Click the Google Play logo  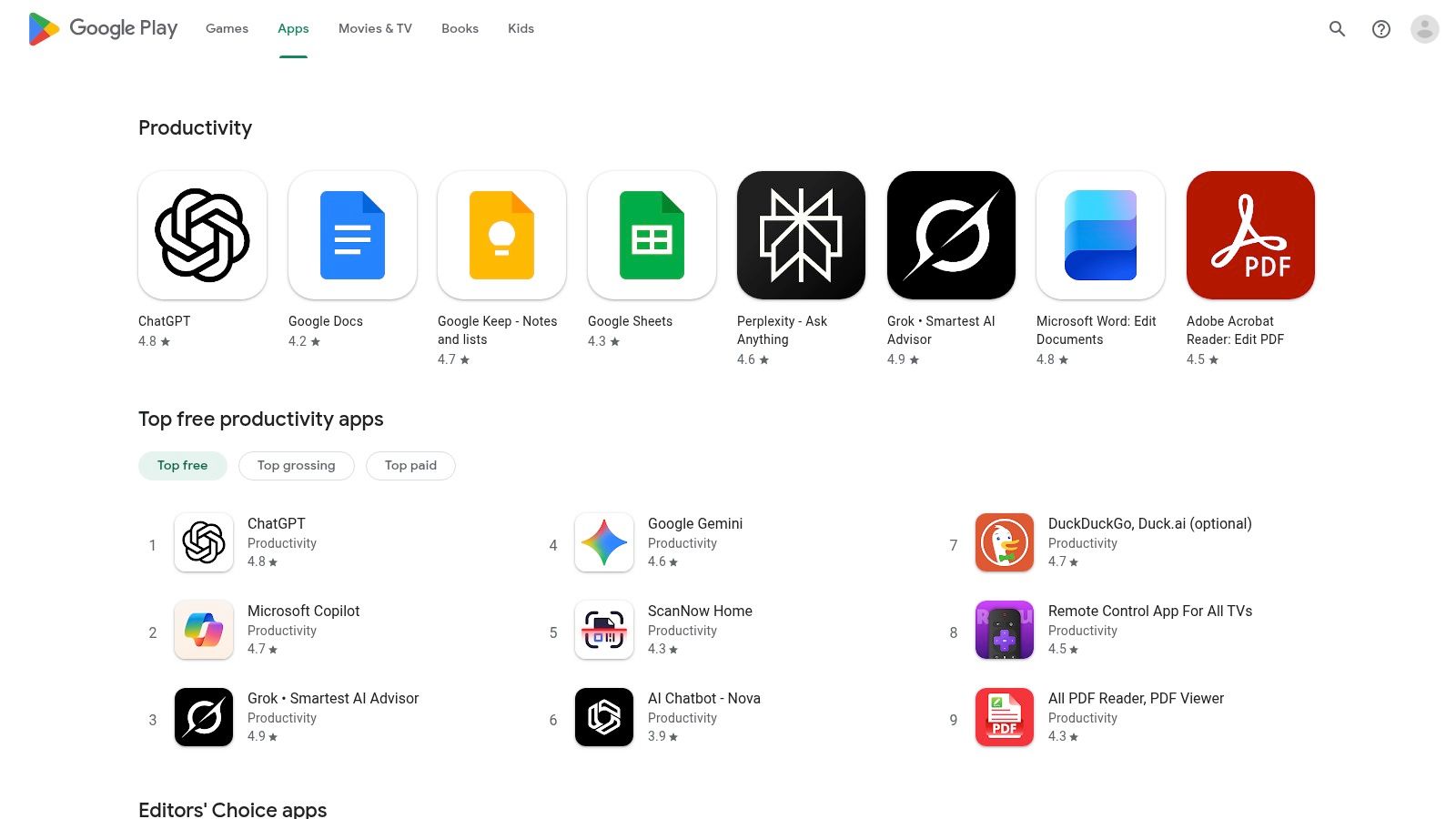(103, 29)
